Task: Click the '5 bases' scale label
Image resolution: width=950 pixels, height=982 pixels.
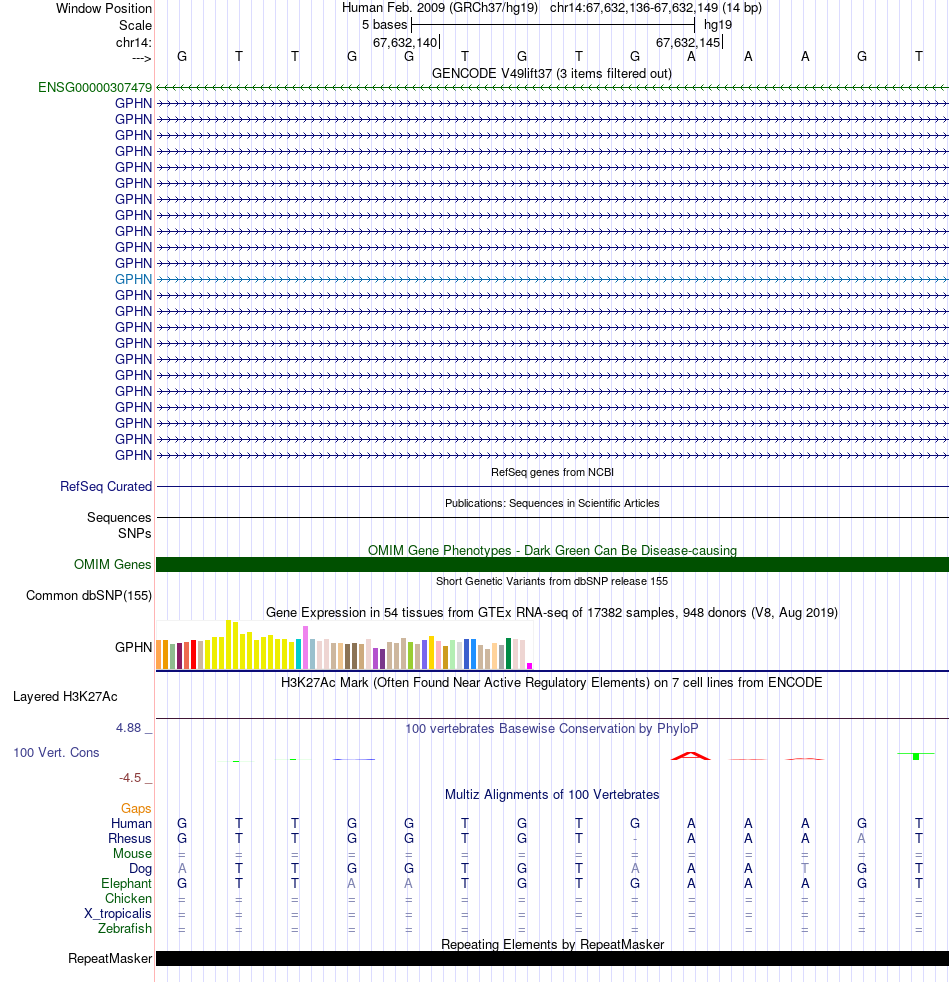Action: (x=385, y=25)
